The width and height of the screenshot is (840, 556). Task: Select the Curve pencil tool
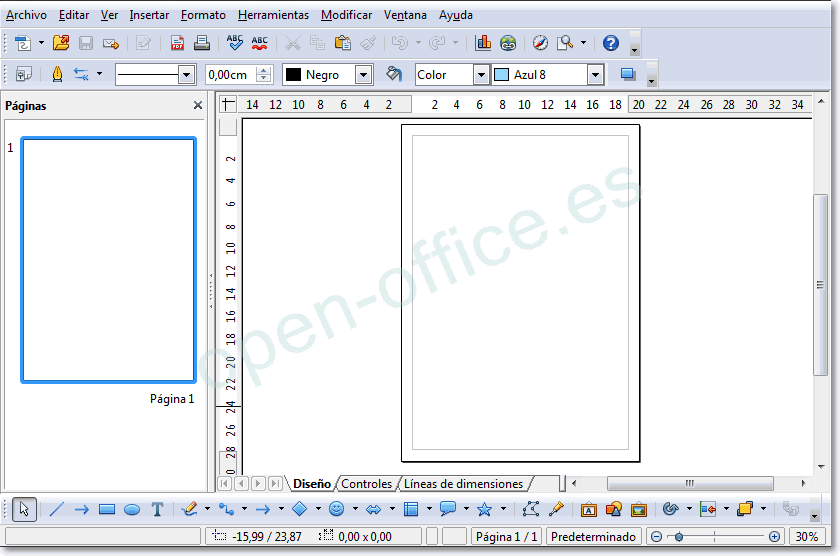[x=189, y=509]
